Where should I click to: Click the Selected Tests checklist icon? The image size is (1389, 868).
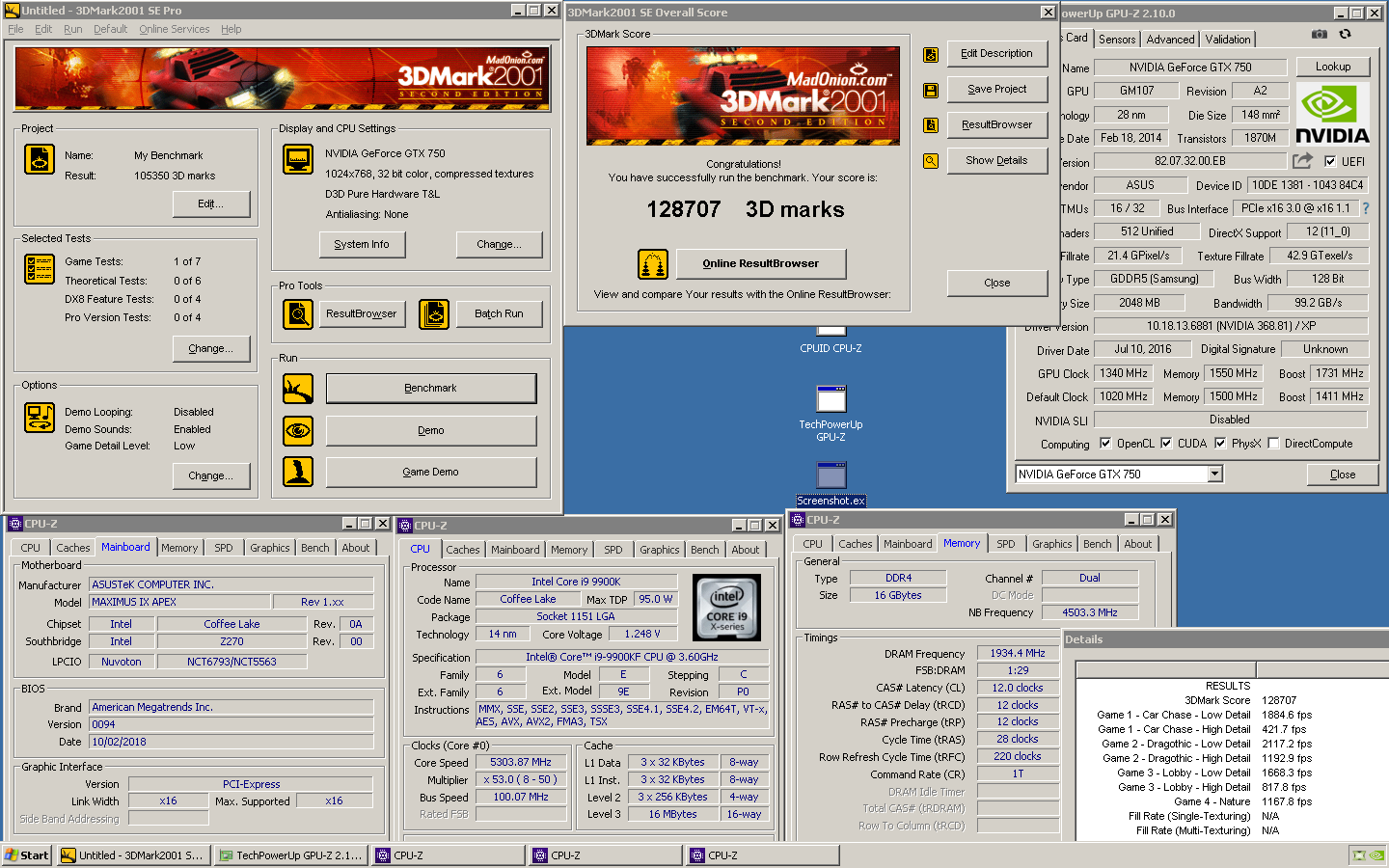pyautogui.click(x=40, y=269)
